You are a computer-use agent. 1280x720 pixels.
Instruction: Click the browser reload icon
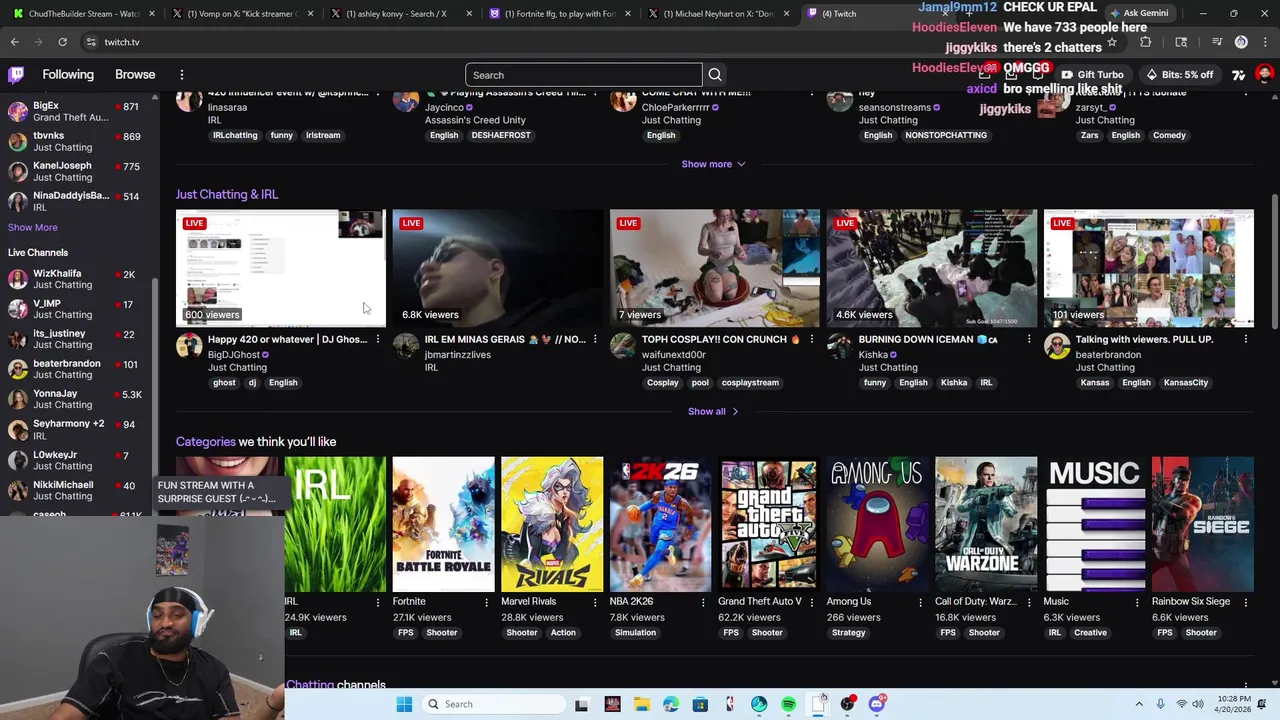click(62, 42)
